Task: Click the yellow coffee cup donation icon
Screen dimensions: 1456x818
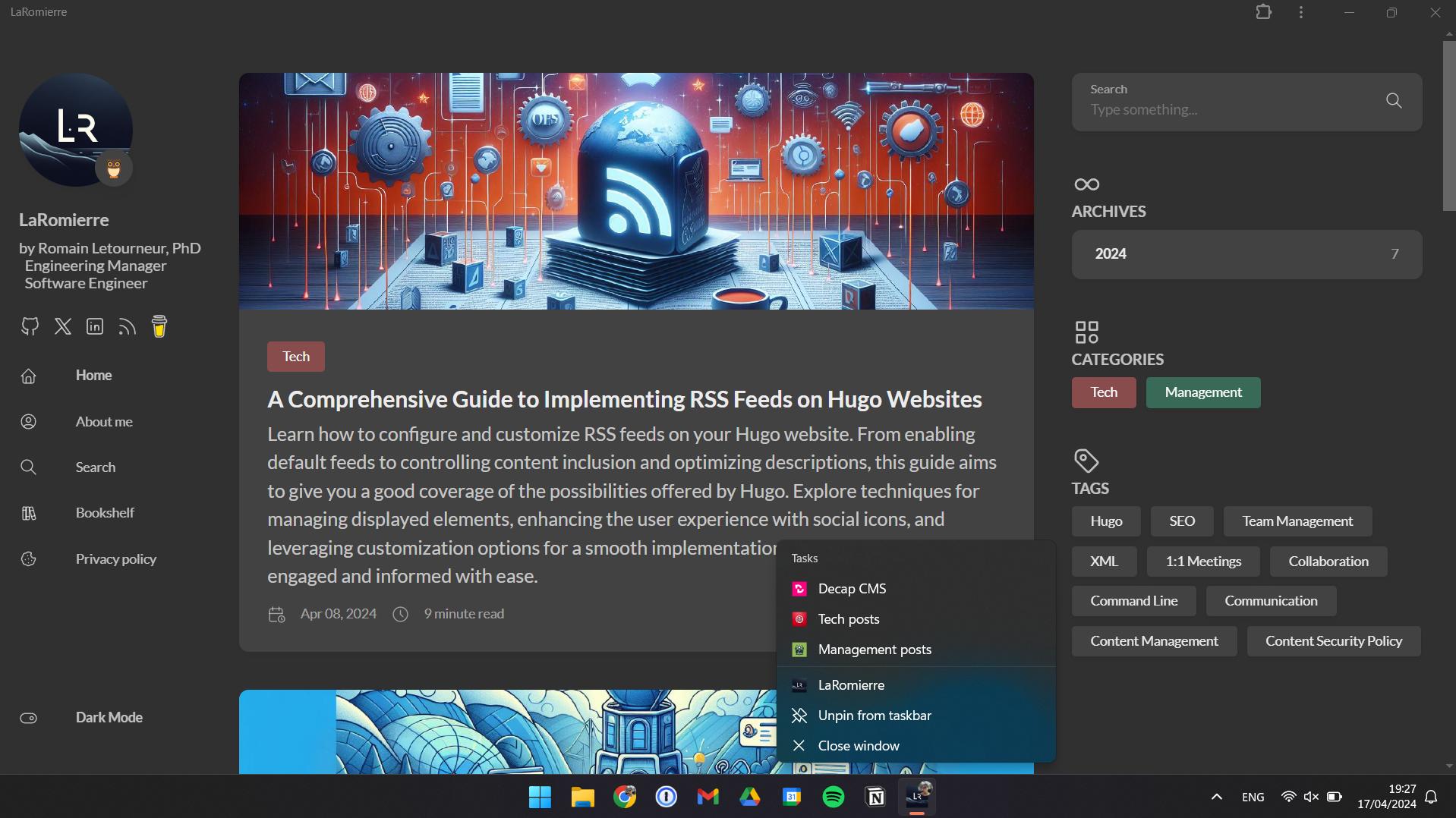Action: [x=159, y=326]
